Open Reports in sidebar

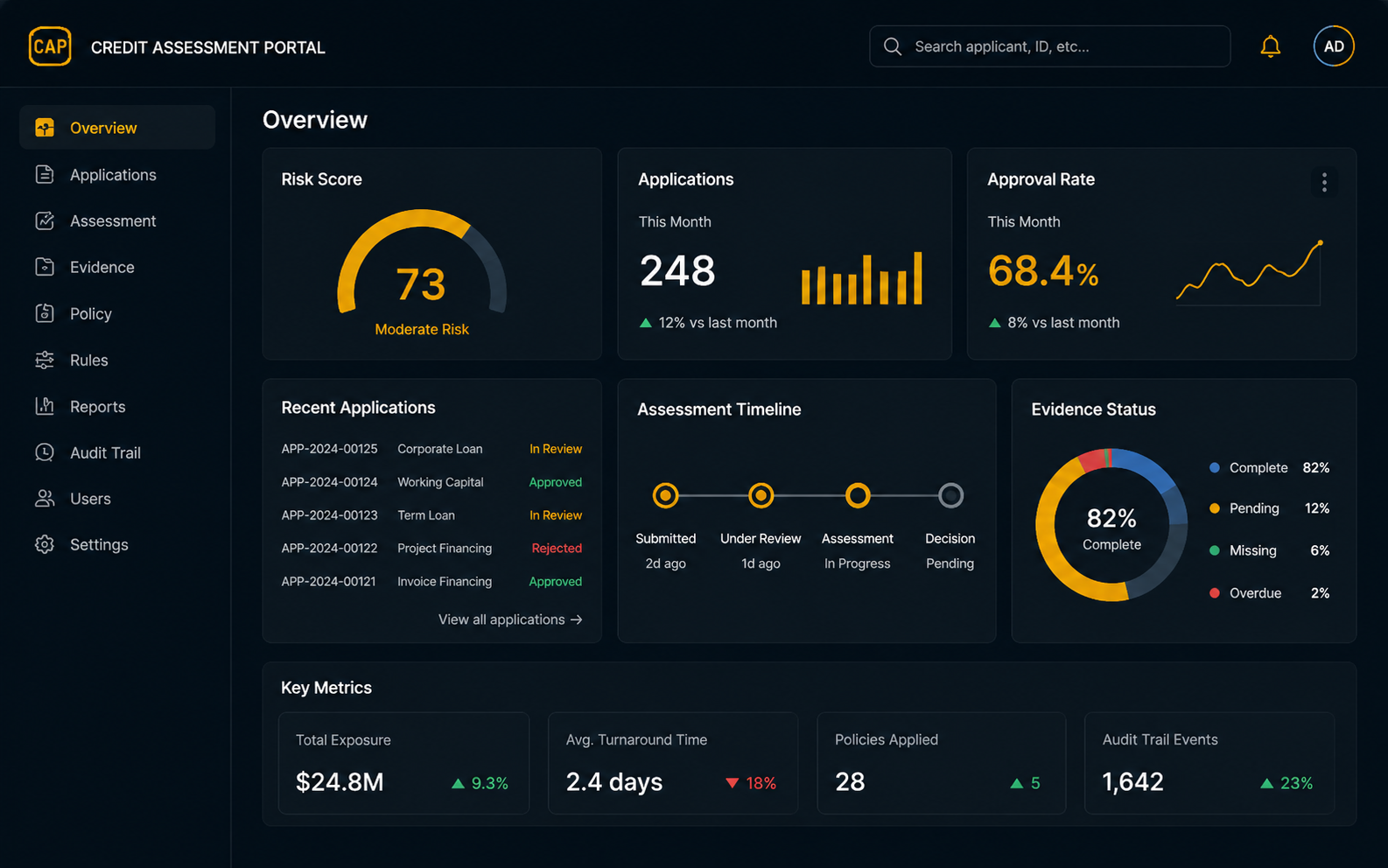117,406
